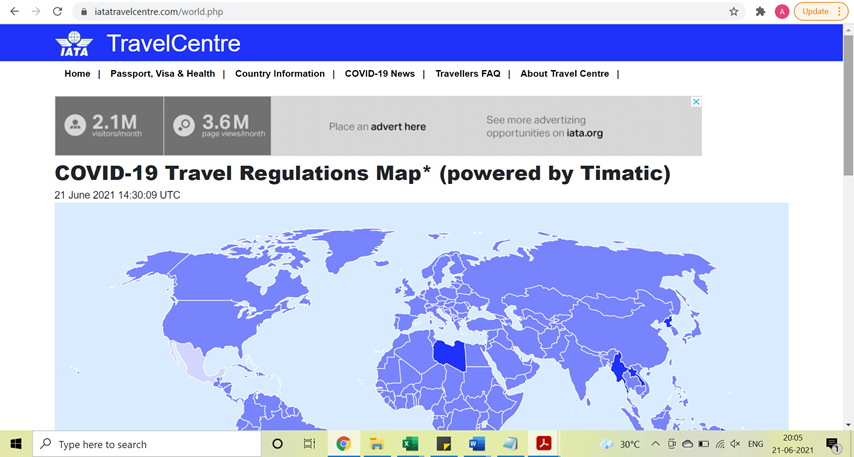Click the OneDrive cloud tray icon
The height and width of the screenshot is (457, 854).
point(687,444)
